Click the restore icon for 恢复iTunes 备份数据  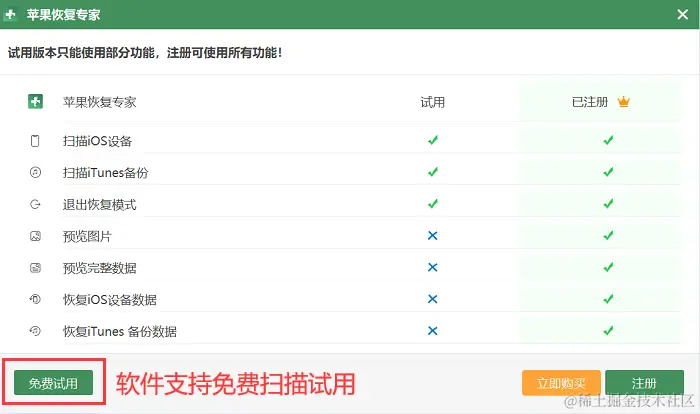click(35, 331)
